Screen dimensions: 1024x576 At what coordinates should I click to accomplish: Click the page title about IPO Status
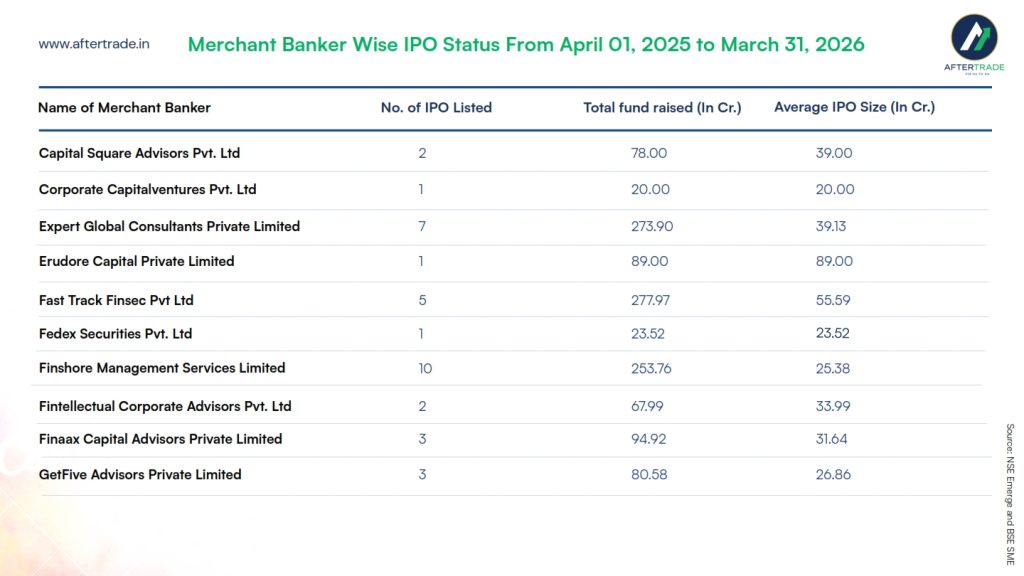tap(526, 45)
